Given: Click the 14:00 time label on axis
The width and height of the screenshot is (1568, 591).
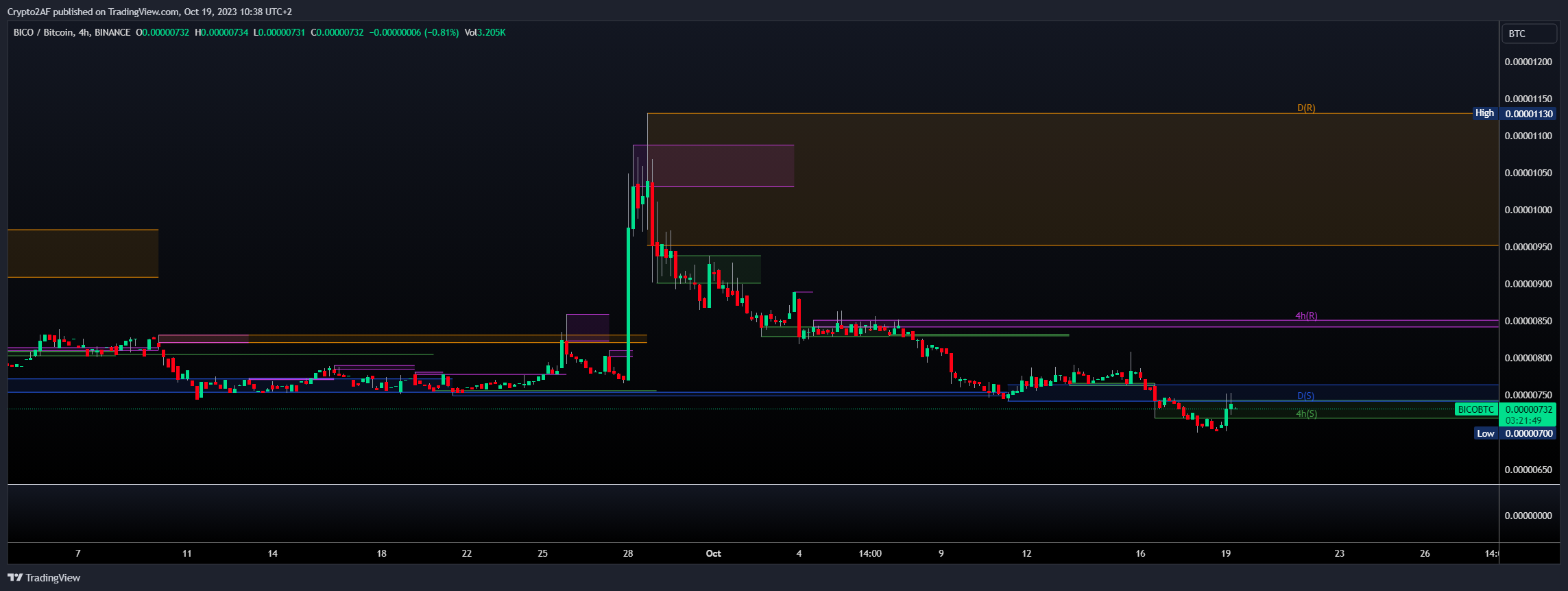Looking at the screenshot, I should [x=870, y=553].
